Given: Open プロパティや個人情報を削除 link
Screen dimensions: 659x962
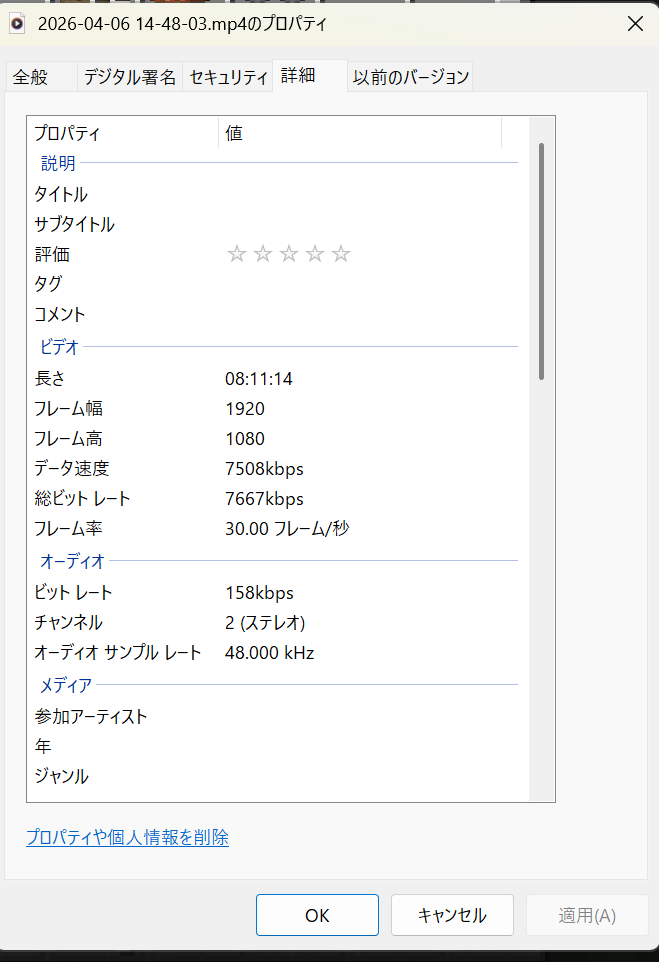Looking at the screenshot, I should pos(128,837).
